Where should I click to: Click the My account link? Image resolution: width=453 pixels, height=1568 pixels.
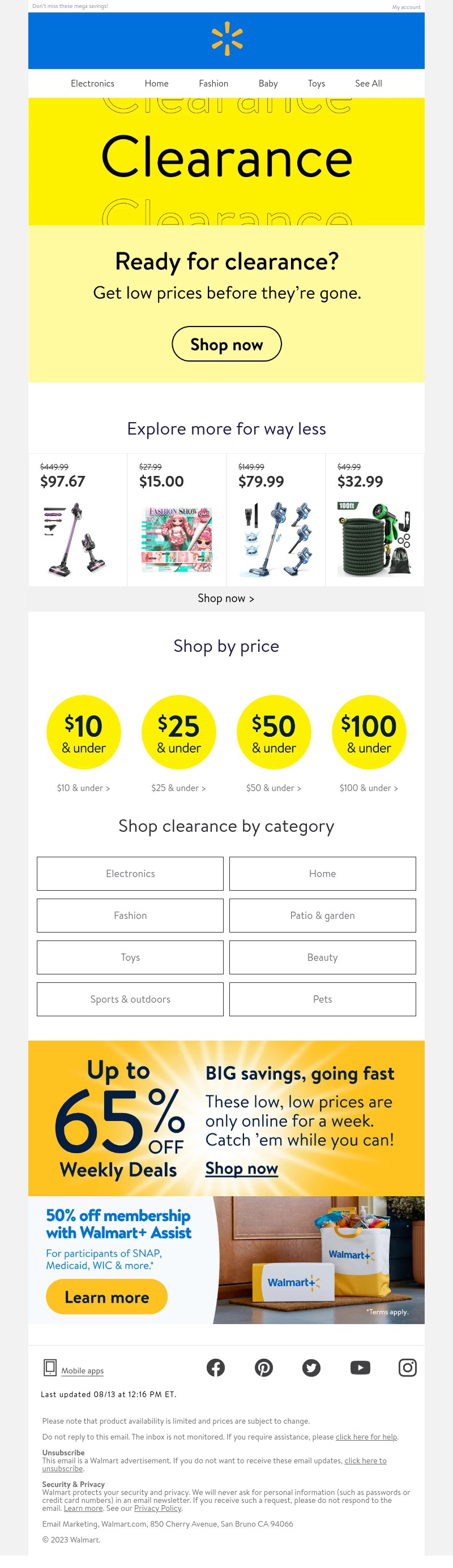coord(406,7)
